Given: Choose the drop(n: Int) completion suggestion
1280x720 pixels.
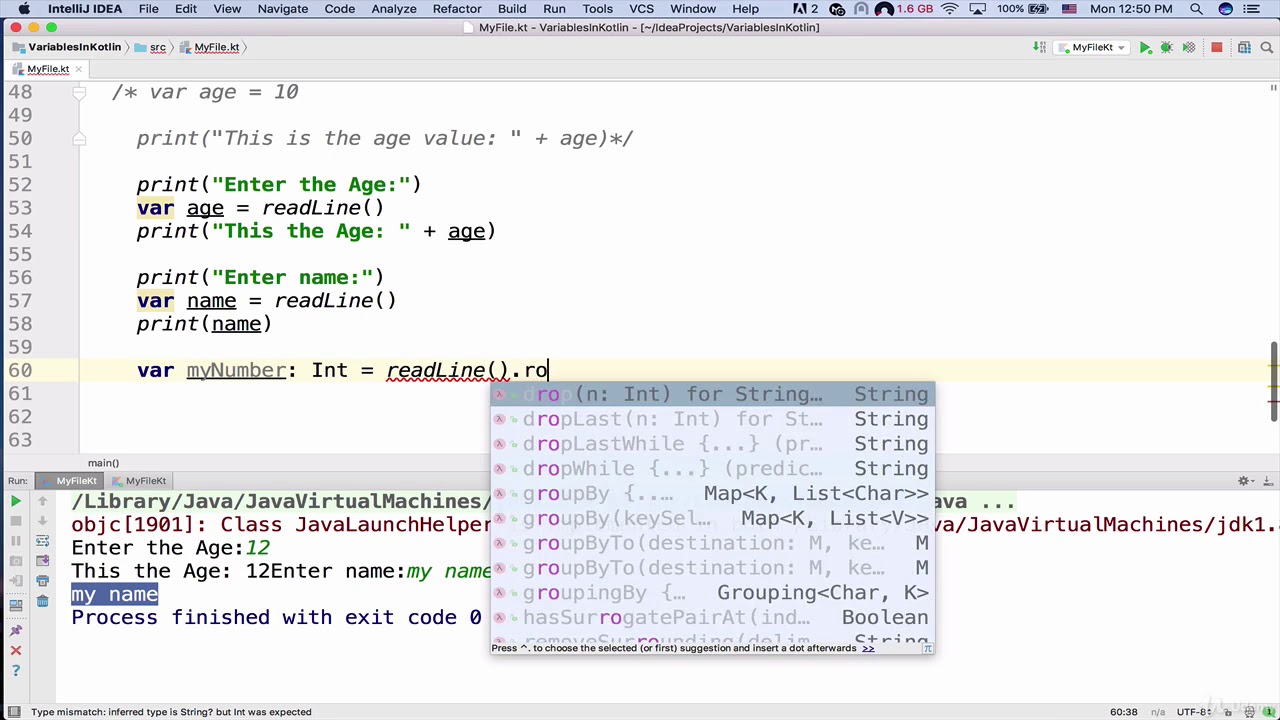Looking at the screenshot, I should pos(712,394).
